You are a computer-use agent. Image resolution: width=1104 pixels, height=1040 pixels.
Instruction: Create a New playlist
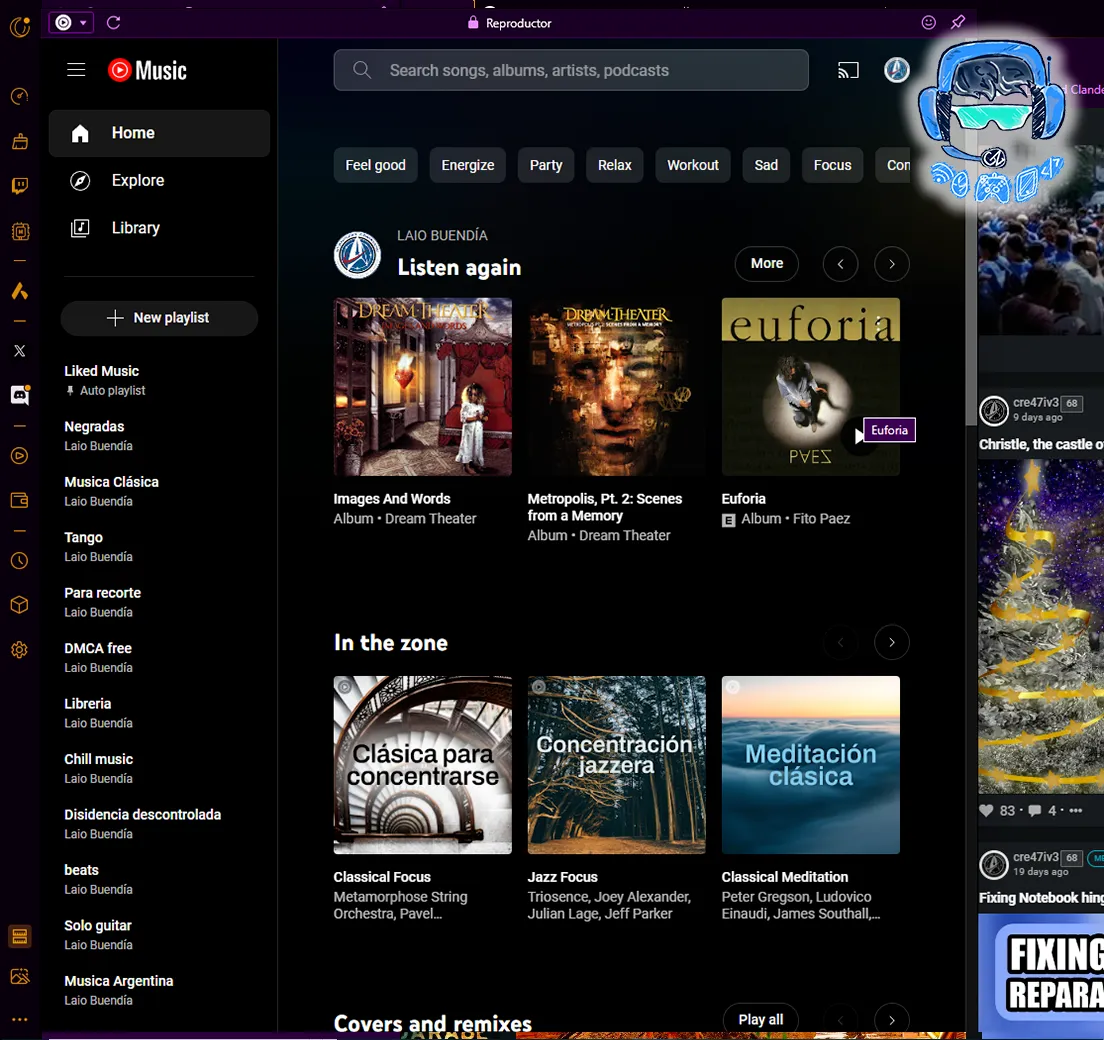coord(159,318)
